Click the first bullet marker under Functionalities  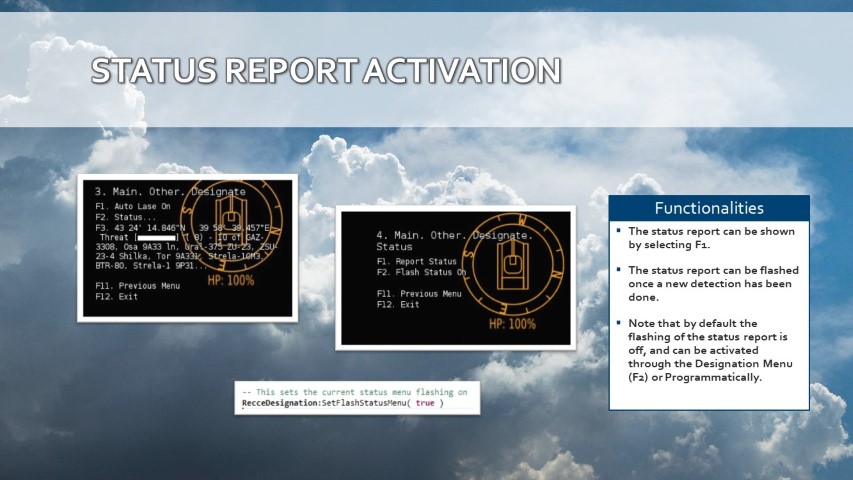click(619, 231)
